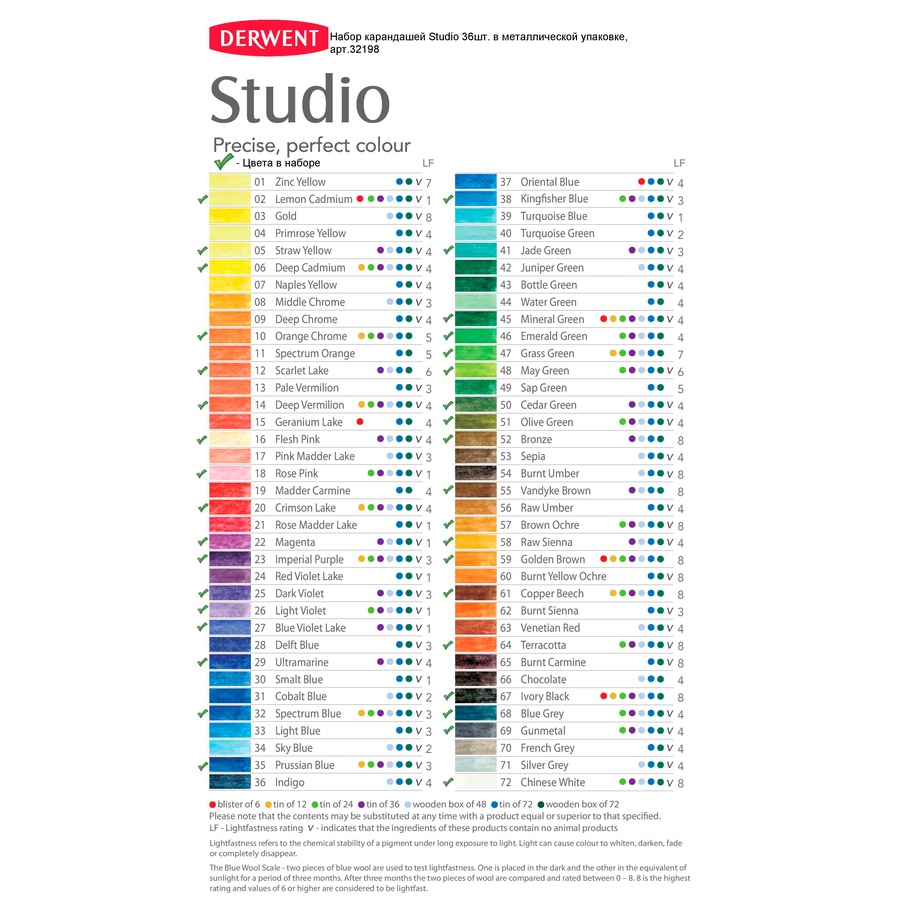Screen dimensions: 900x900
Task: Click the 'Venetian Red' color name
Action: click(x=550, y=628)
